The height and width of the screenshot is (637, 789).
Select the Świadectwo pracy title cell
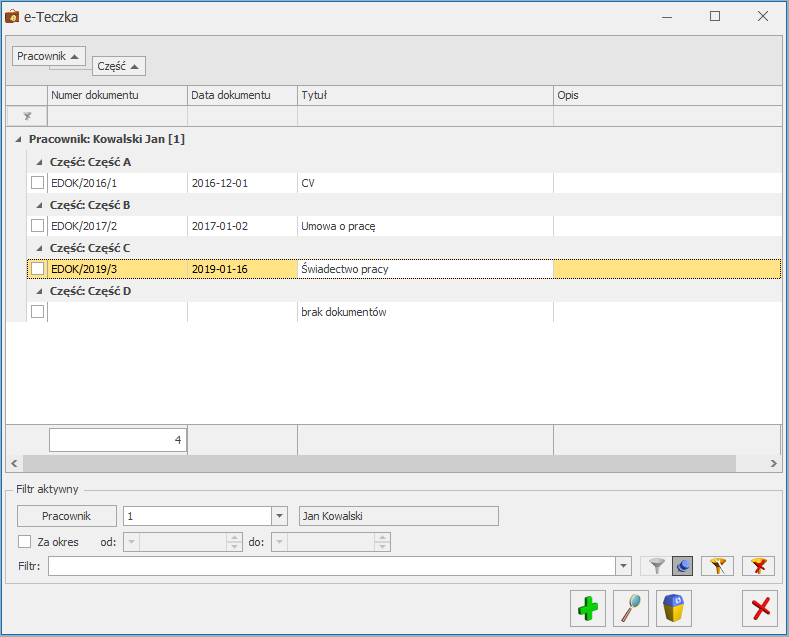point(425,269)
